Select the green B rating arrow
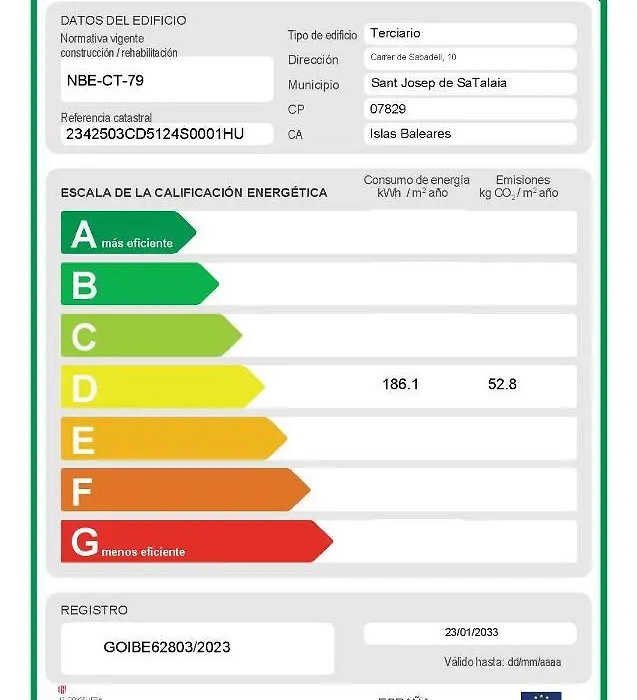637x700 pixels. coord(140,283)
